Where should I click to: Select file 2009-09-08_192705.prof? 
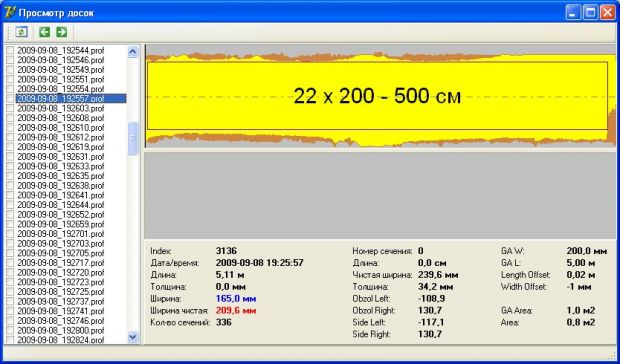[x=61, y=253]
